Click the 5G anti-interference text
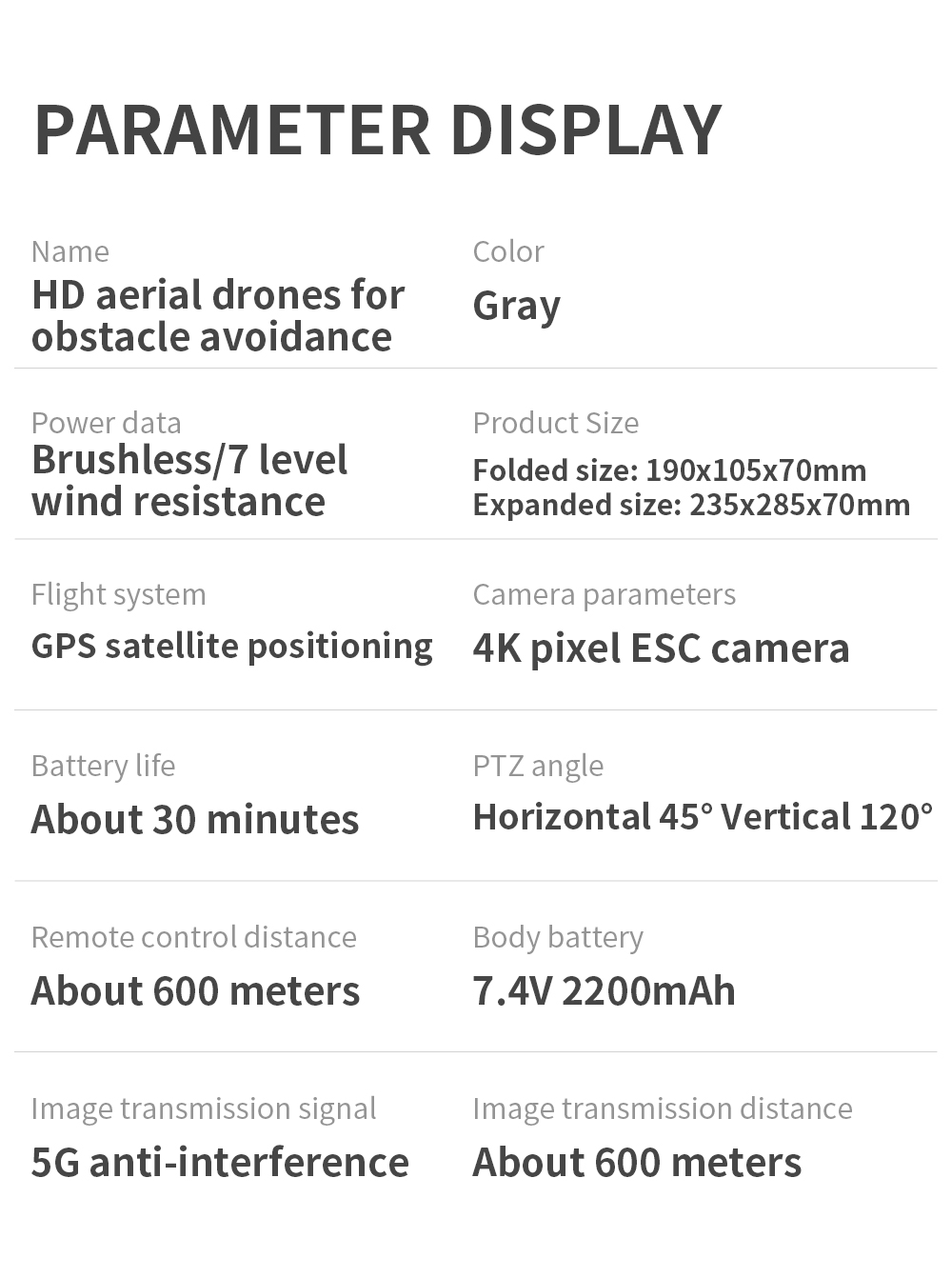The image size is (952, 1278). 220,1162
